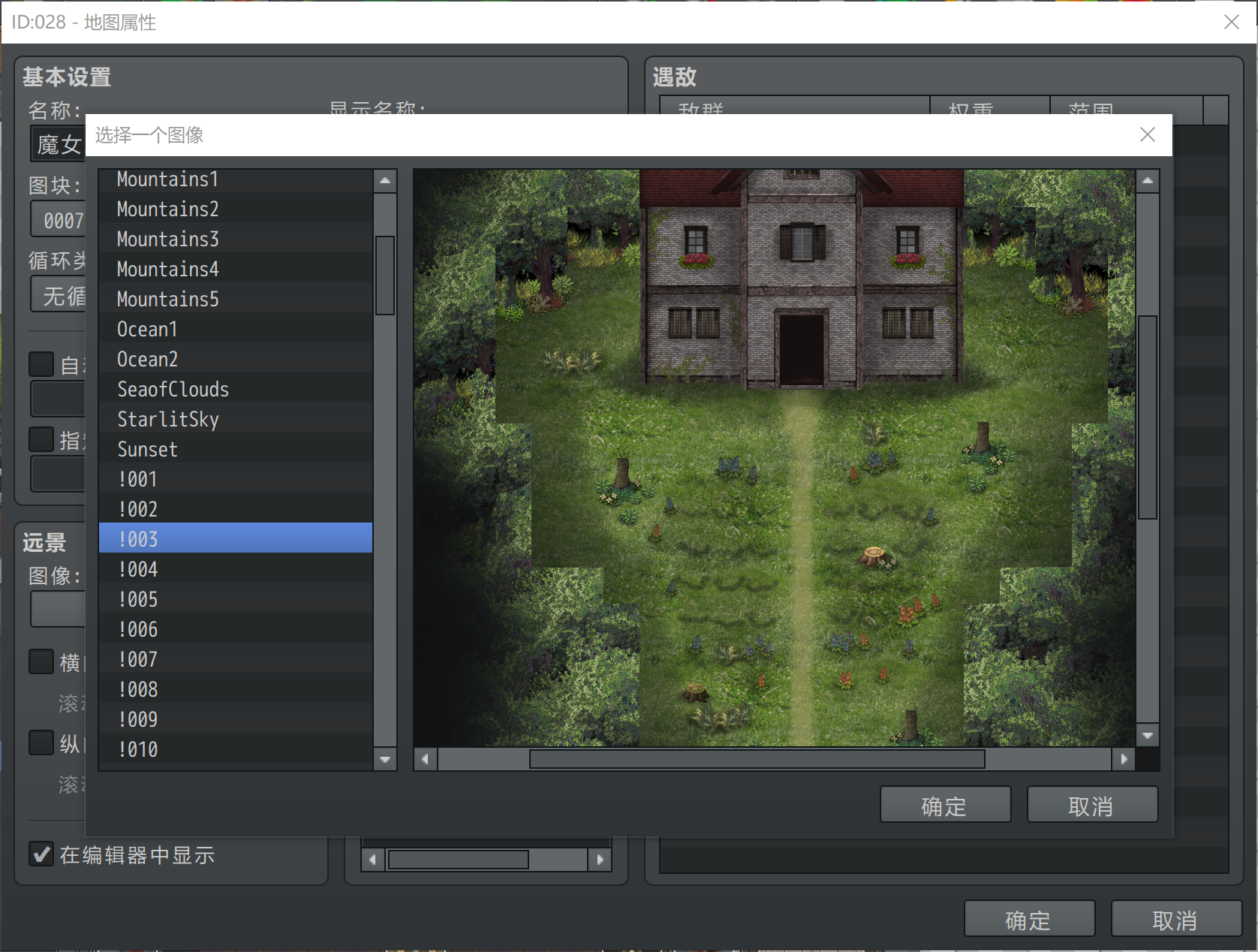Viewport: 1258px width, 952px height.
Task: Select Mountains2 in the image list
Action: click(x=236, y=209)
